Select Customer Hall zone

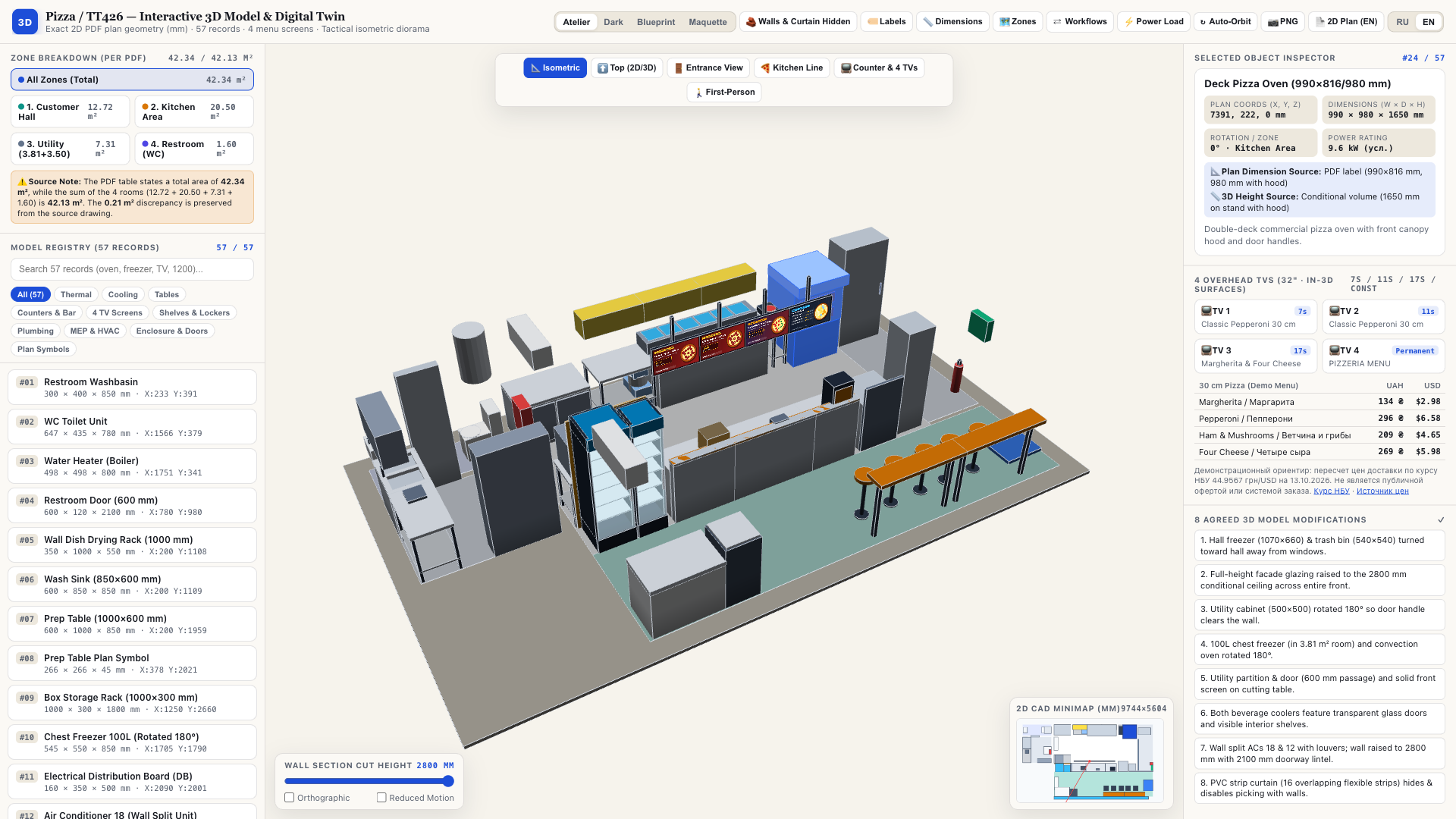[70, 112]
